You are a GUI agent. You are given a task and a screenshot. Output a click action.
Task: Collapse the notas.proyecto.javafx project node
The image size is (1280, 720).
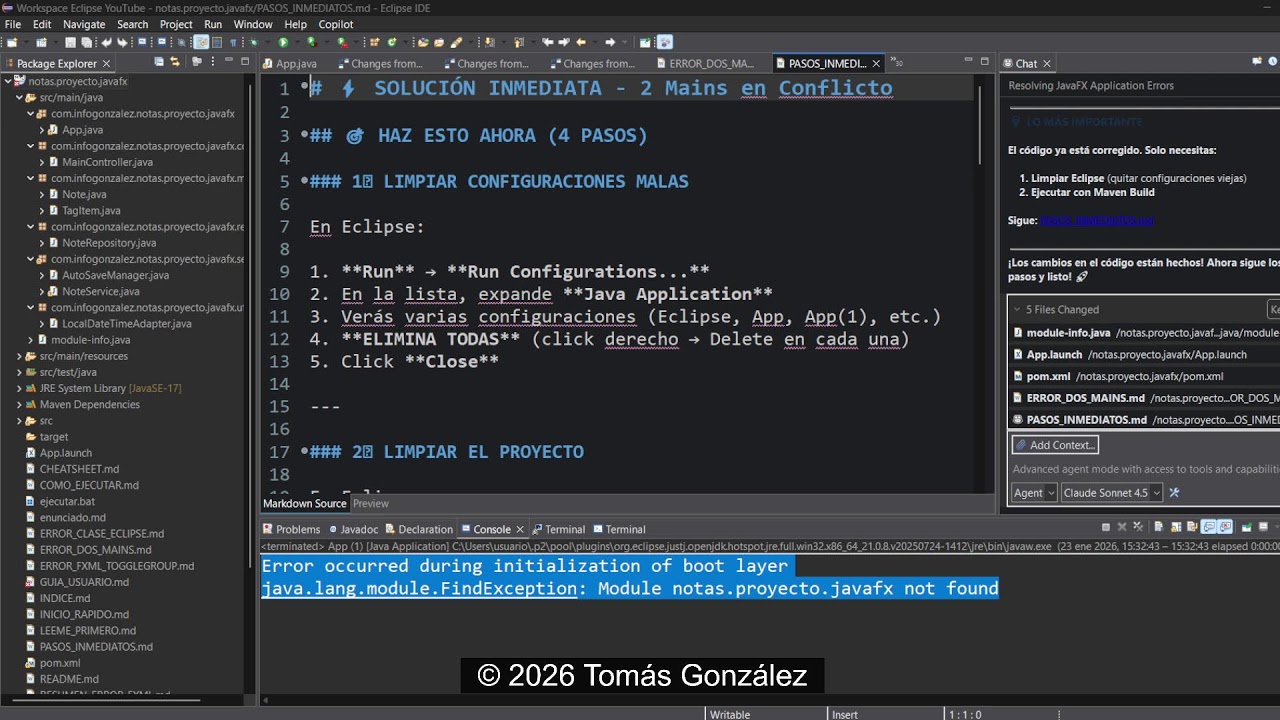pyautogui.click(x=8, y=81)
